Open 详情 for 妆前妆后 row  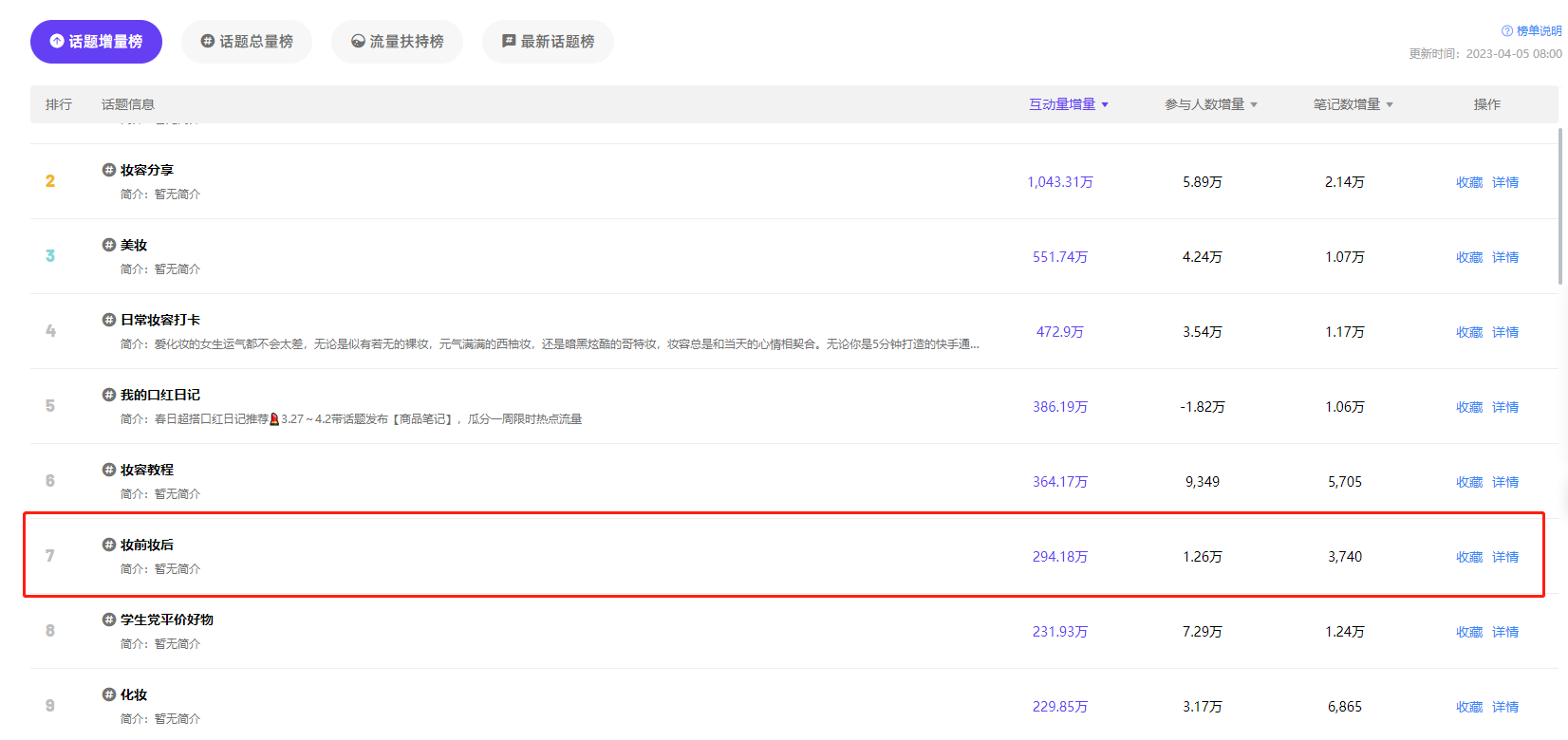point(1505,557)
